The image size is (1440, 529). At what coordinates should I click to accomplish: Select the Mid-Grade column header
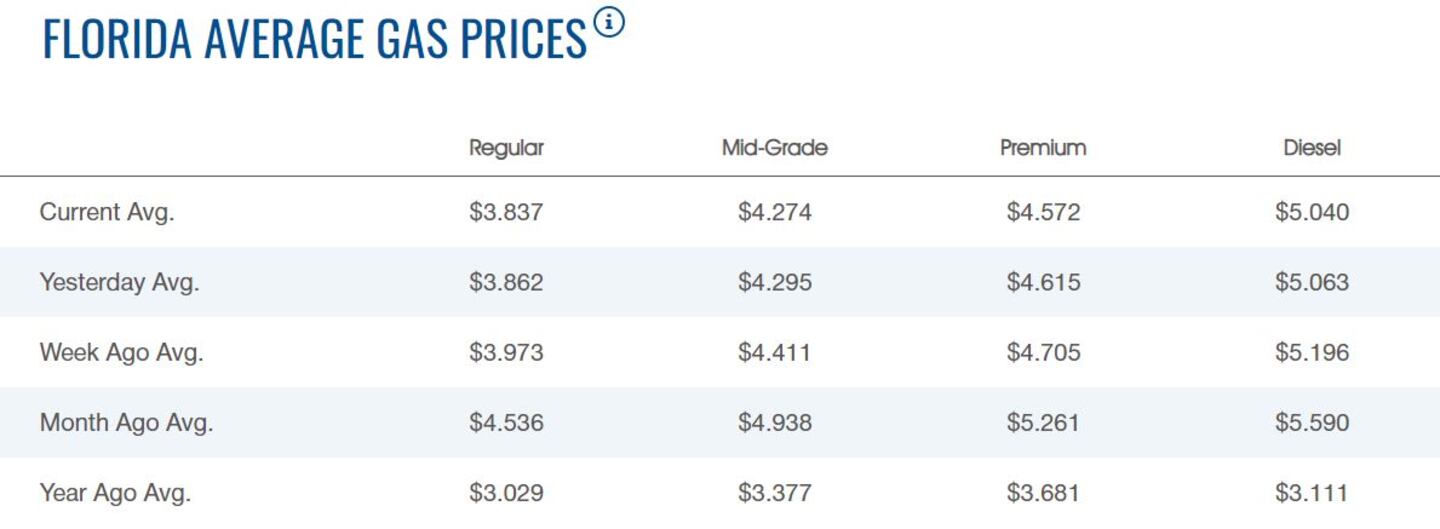pos(775,148)
